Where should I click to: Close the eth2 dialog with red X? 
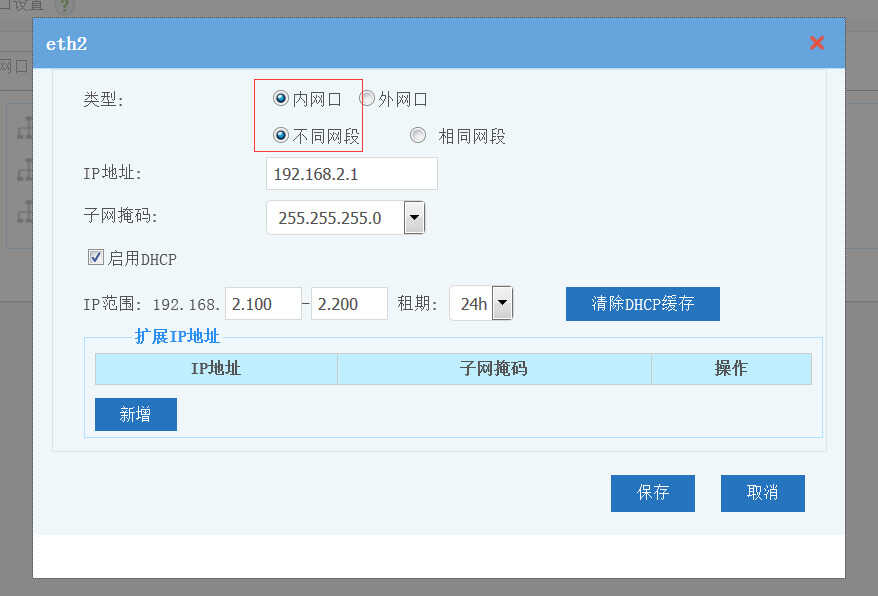click(x=816, y=43)
